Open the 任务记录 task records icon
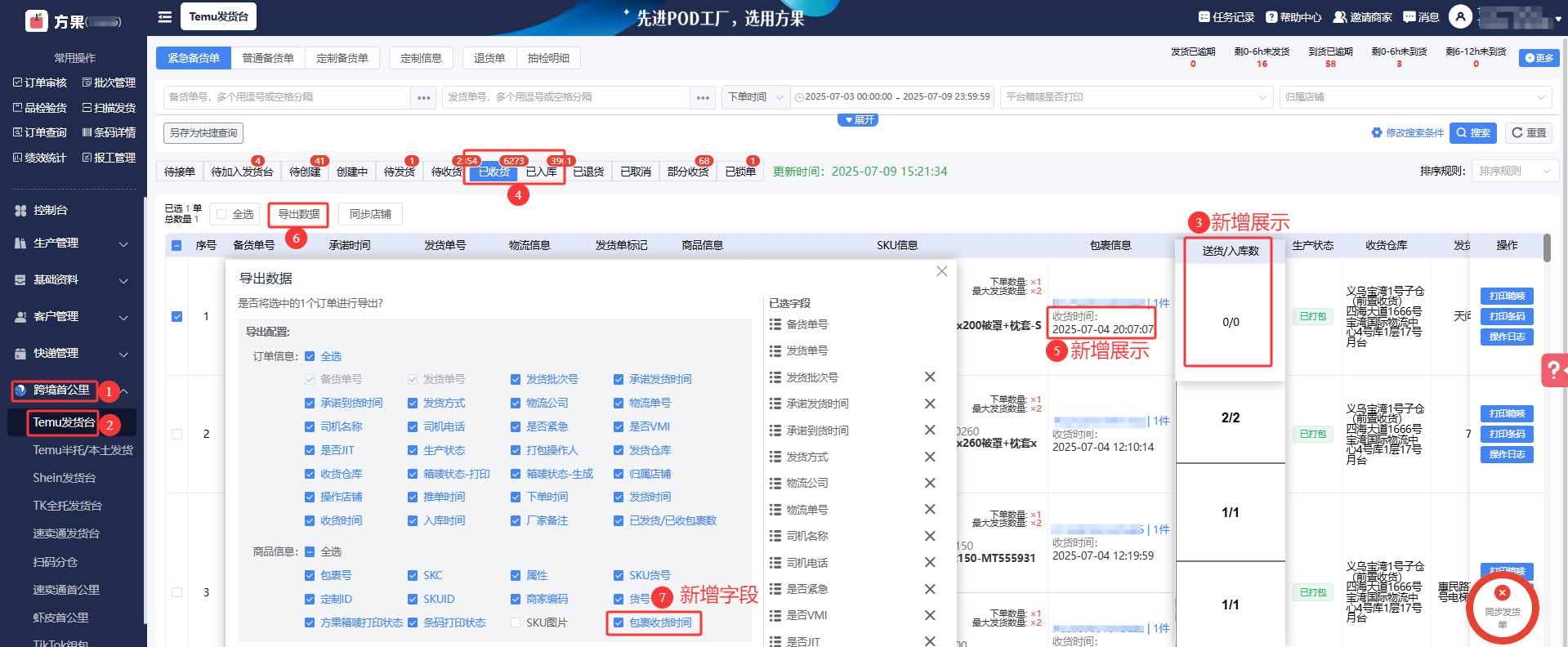 click(x=1204, y=16)
